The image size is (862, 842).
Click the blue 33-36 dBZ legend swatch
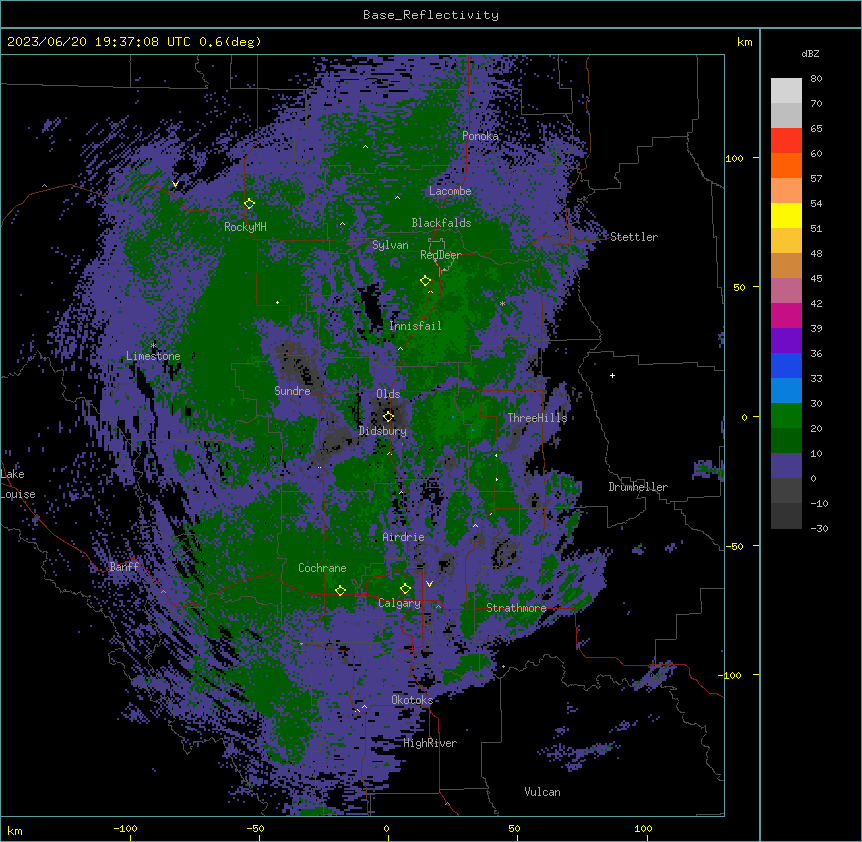pyautogui.click(x=786, y=365)
